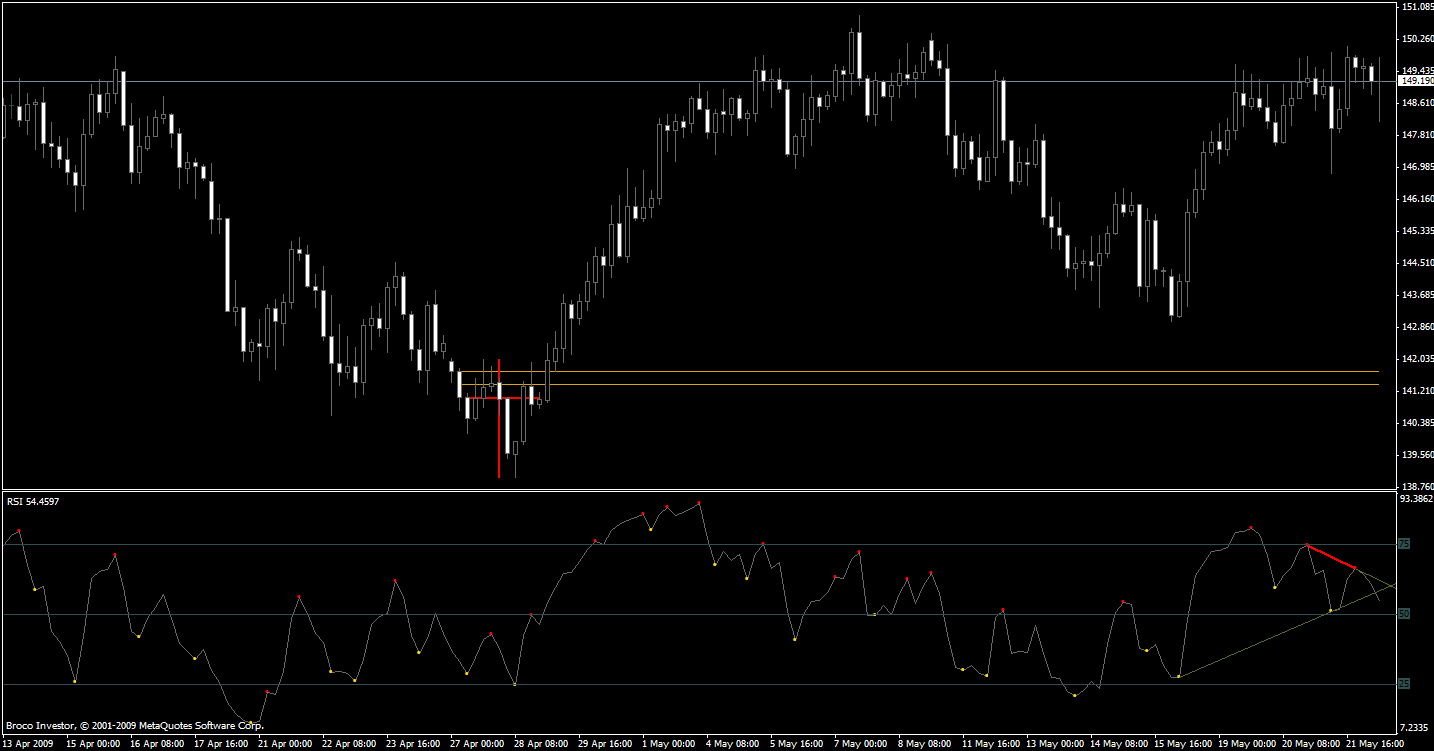
Task: Click the 139.560 price scale value
Action: click(1418, 455)
